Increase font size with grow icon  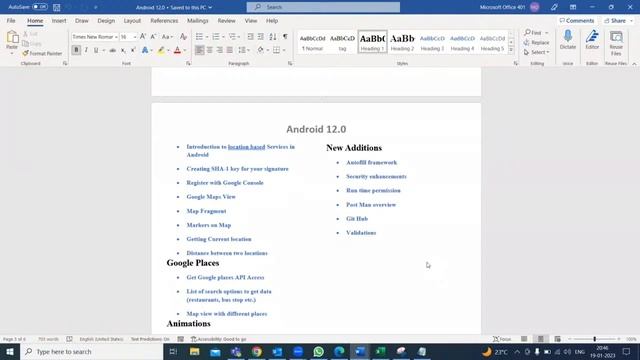pyautogui.click(x=143, y=37)
